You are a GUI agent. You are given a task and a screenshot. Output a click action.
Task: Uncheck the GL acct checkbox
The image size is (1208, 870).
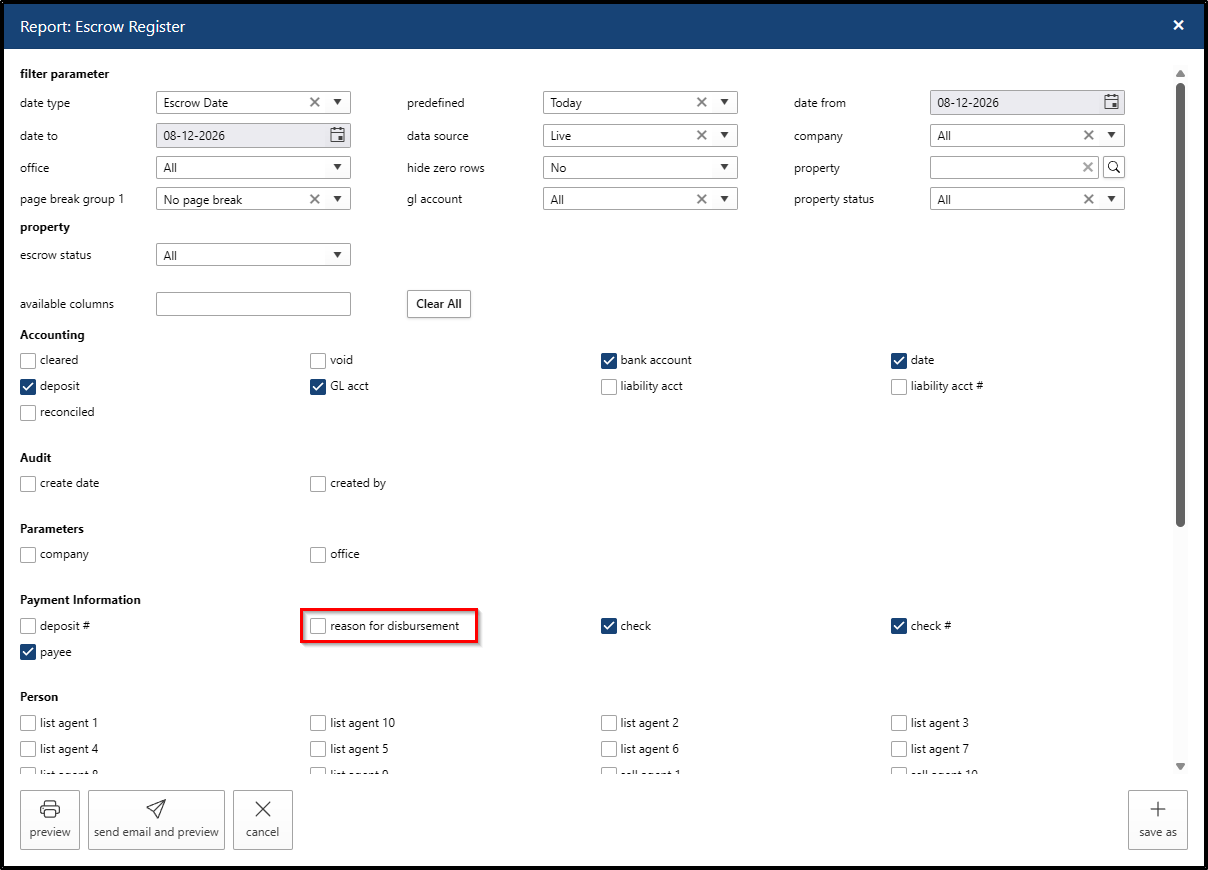point(318,387)
